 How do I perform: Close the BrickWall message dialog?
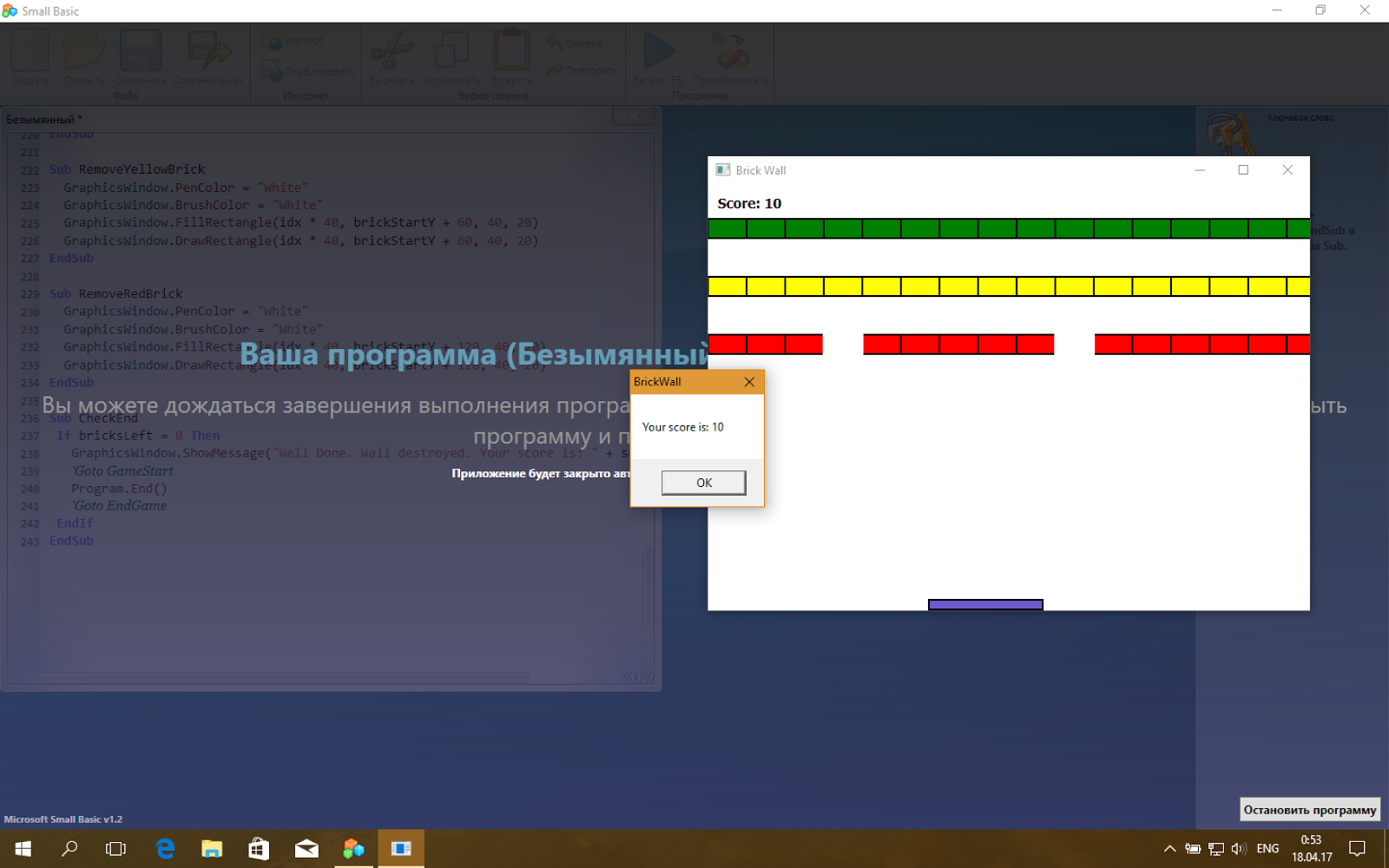click(749, 382)
